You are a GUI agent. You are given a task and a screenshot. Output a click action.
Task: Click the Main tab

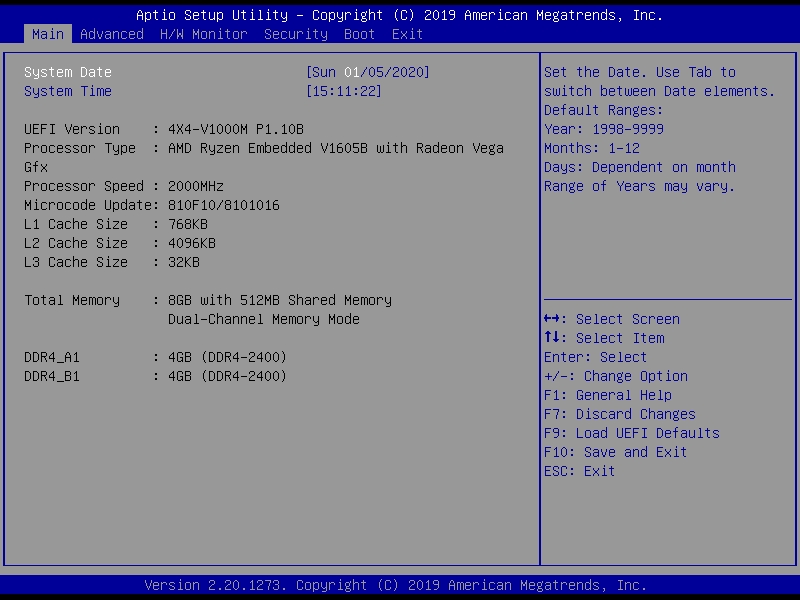tap(48, 34)
